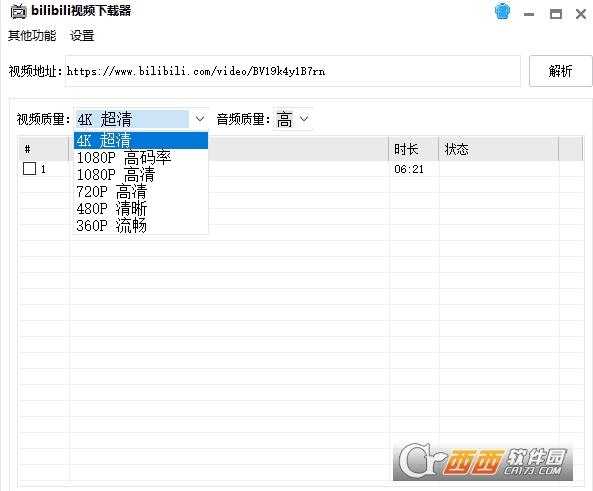
Task: Close the bilibili downloader window
Action: click(x=581, y=14)
